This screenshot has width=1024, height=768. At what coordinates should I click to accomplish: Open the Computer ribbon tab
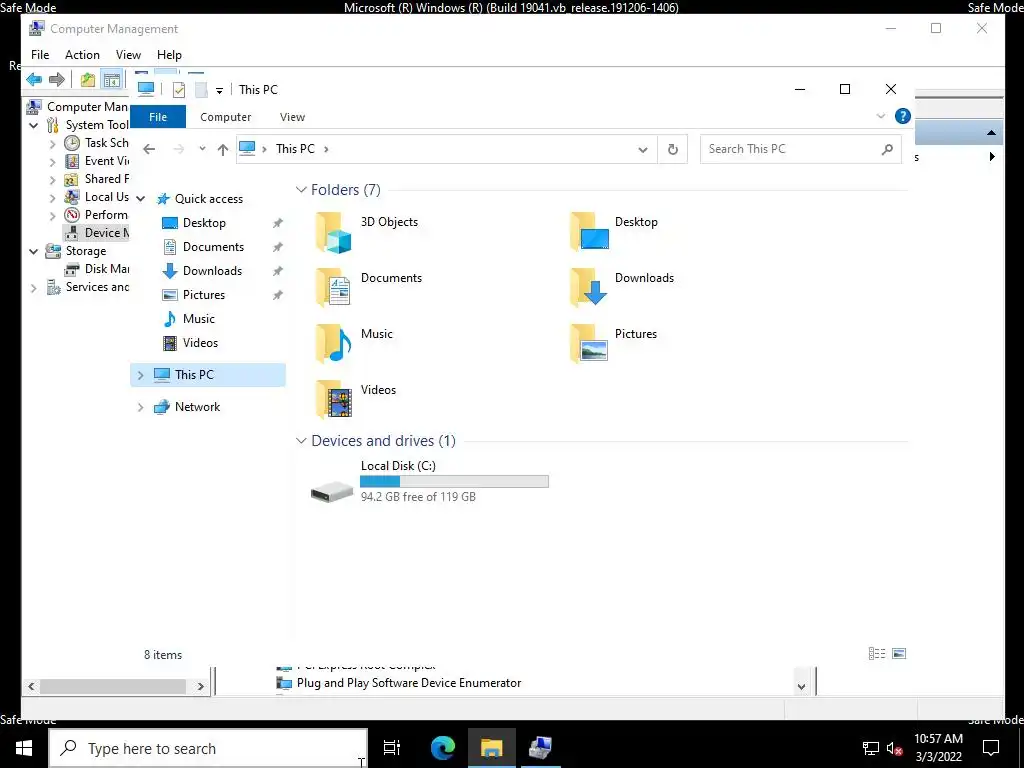coord(225,117)
